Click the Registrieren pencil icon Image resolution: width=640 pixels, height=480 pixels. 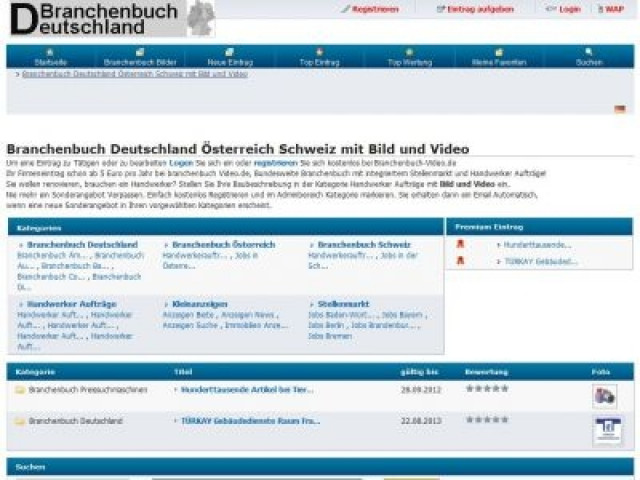click(x=345, y=9)
